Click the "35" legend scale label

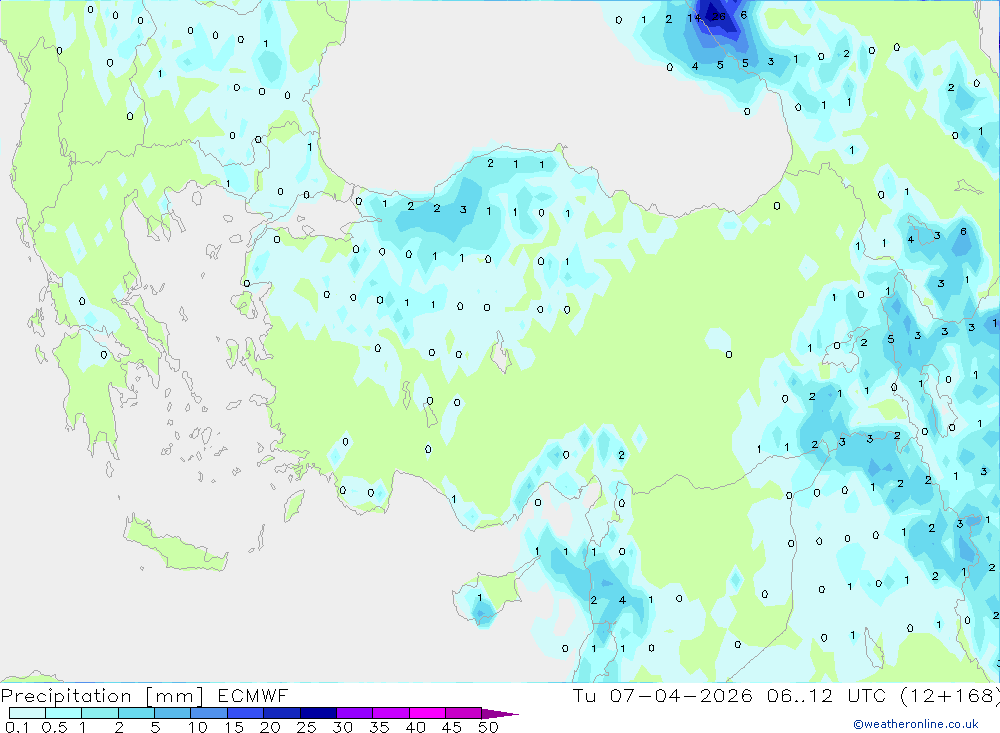tap(379, 727)
